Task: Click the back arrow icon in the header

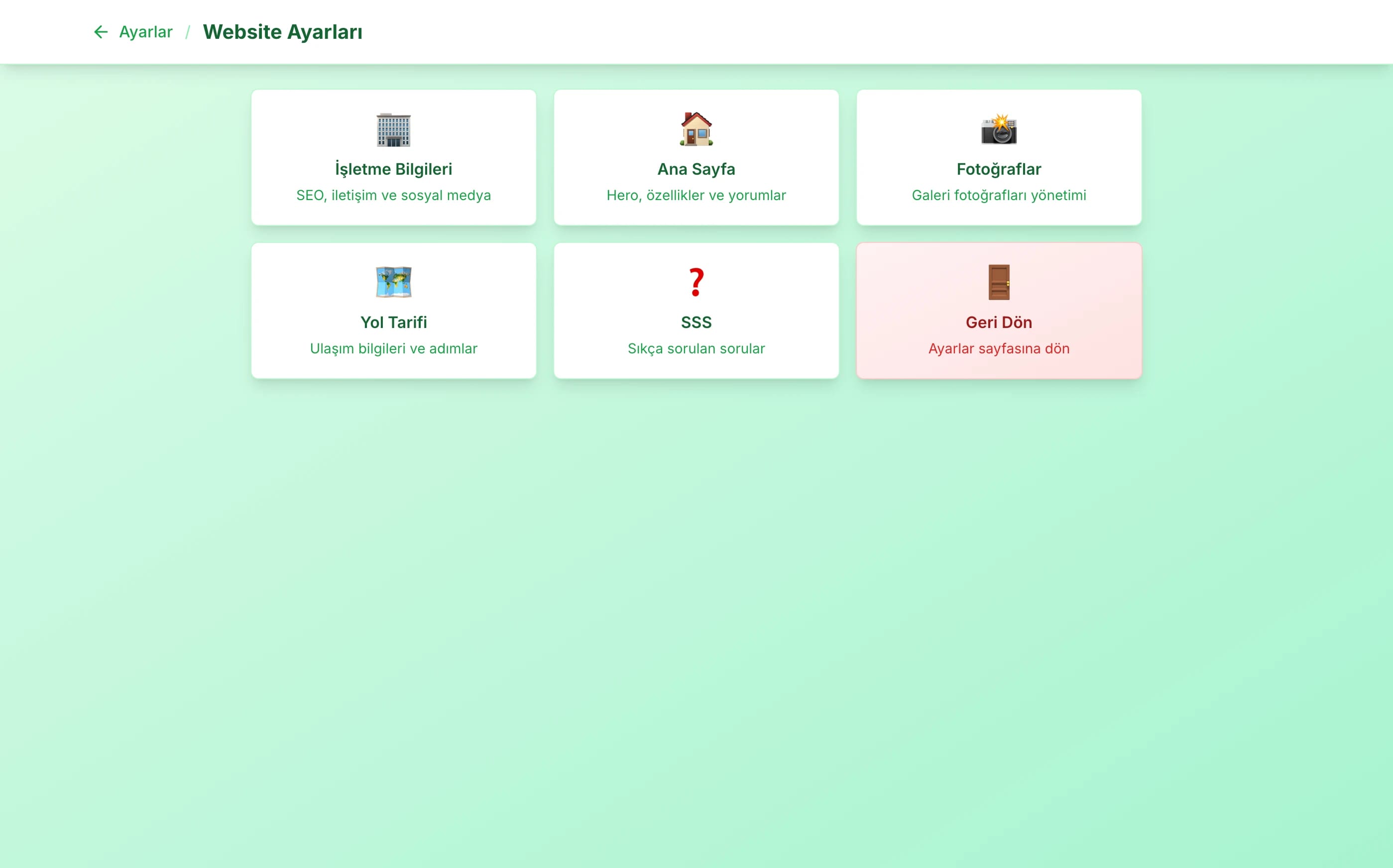Action: [x=101, y=32]
